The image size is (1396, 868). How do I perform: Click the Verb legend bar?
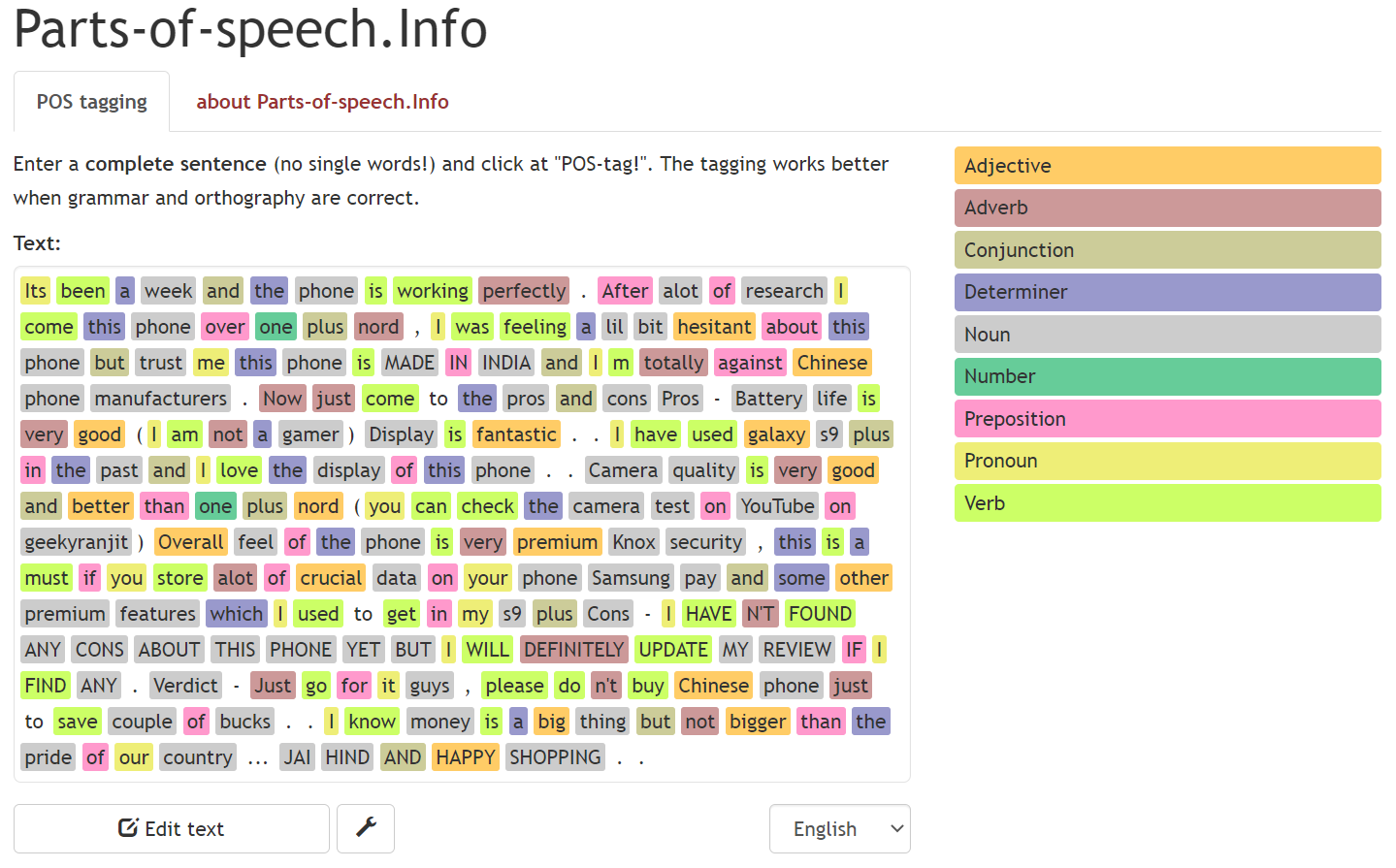(1167, 503)
